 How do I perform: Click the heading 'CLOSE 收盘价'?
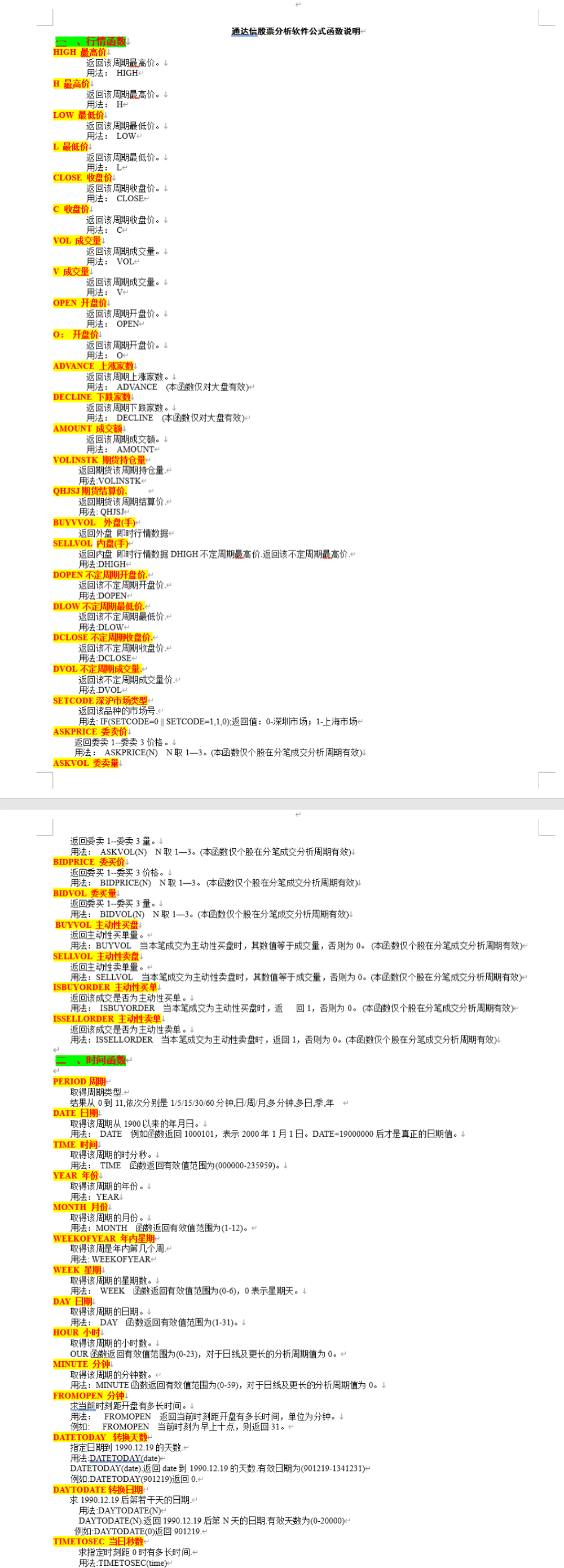tap(83, 178)
